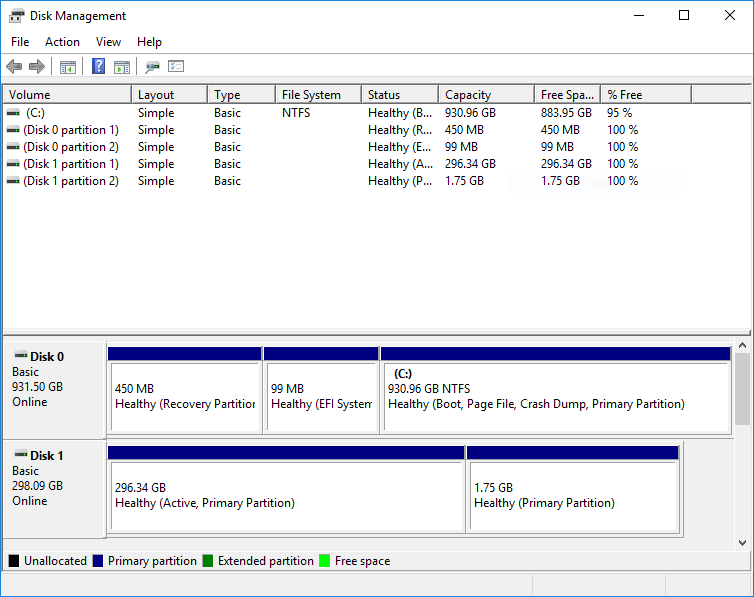Screen dimensions: 754x597
Task: Select the 99 MB EFI System block
Action: coord(321,390)
